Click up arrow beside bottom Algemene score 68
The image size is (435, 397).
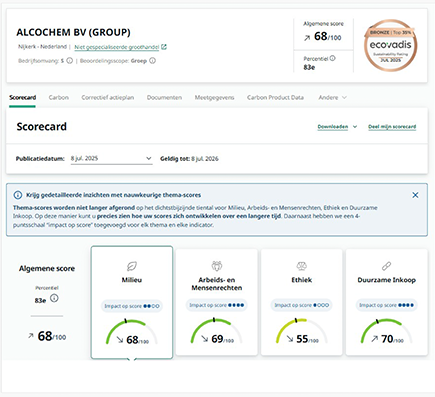[31, 336]
